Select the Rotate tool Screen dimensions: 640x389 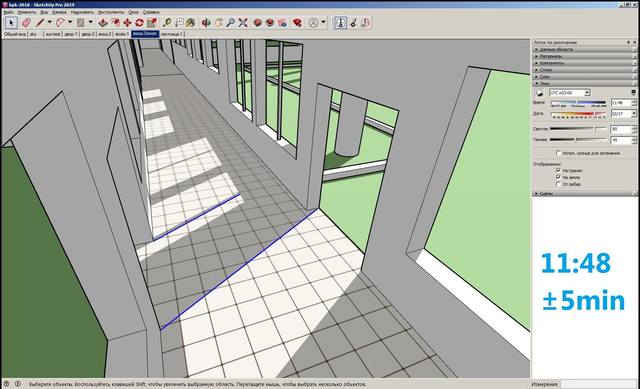coord(140,23)
